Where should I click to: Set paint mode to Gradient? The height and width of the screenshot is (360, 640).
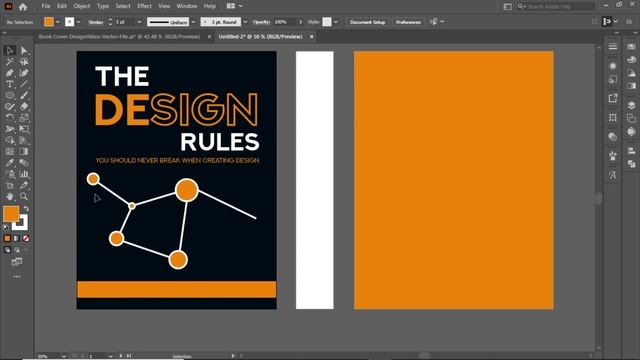point(16,238)
